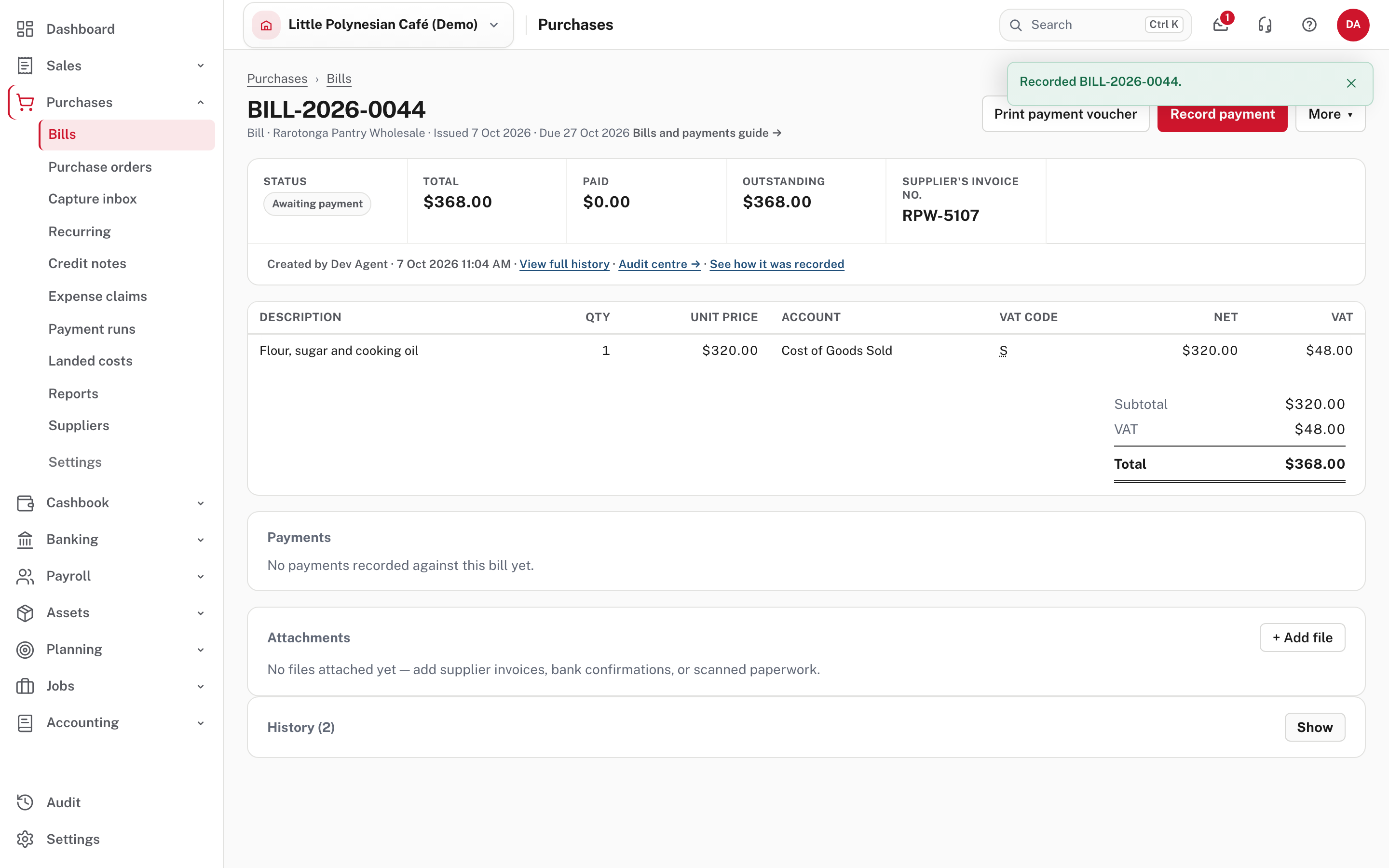Click the Planning target icon

pos(25,650)
